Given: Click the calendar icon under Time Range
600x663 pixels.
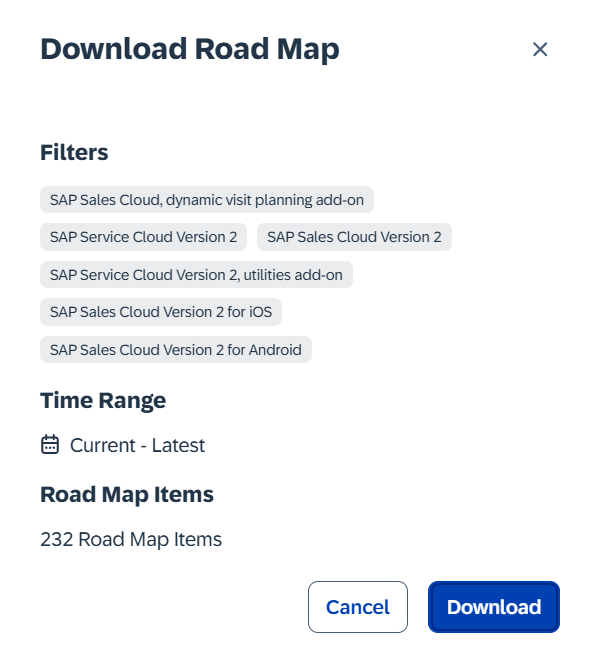Looking at the screenshot, I should [x=50, y=445].
